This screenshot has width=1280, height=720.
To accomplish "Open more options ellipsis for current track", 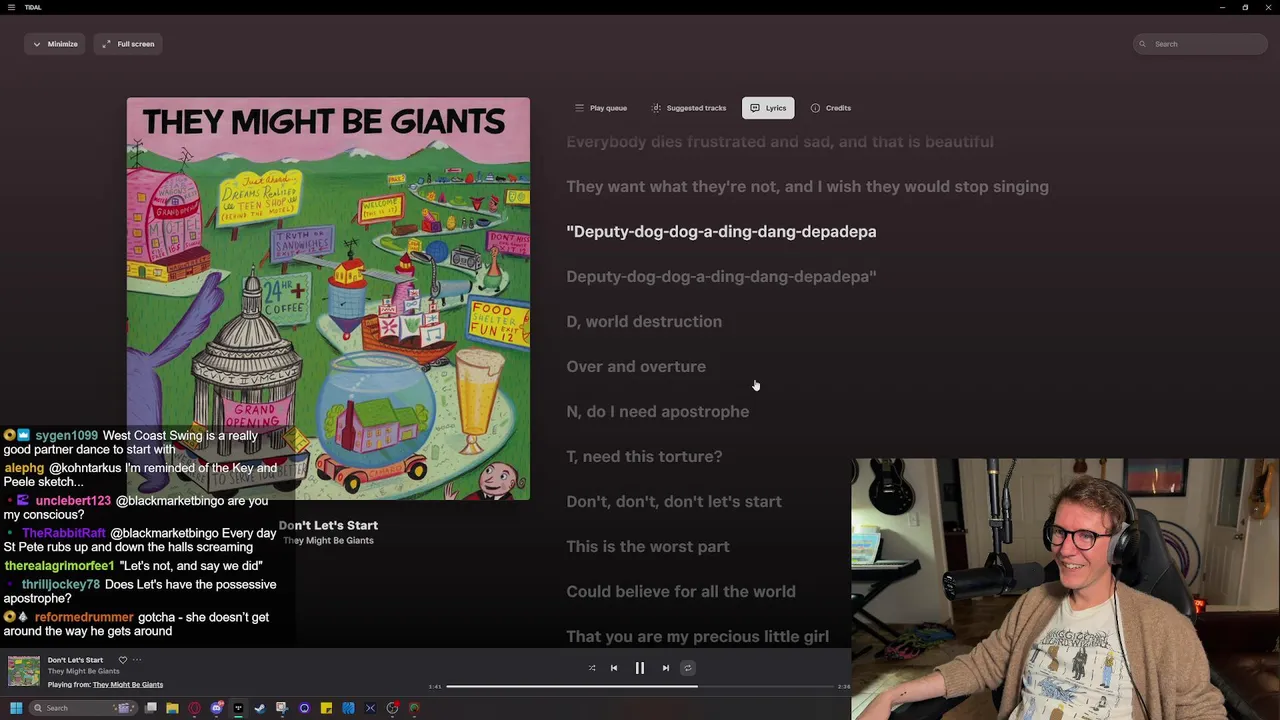I will tap(137, 660).
